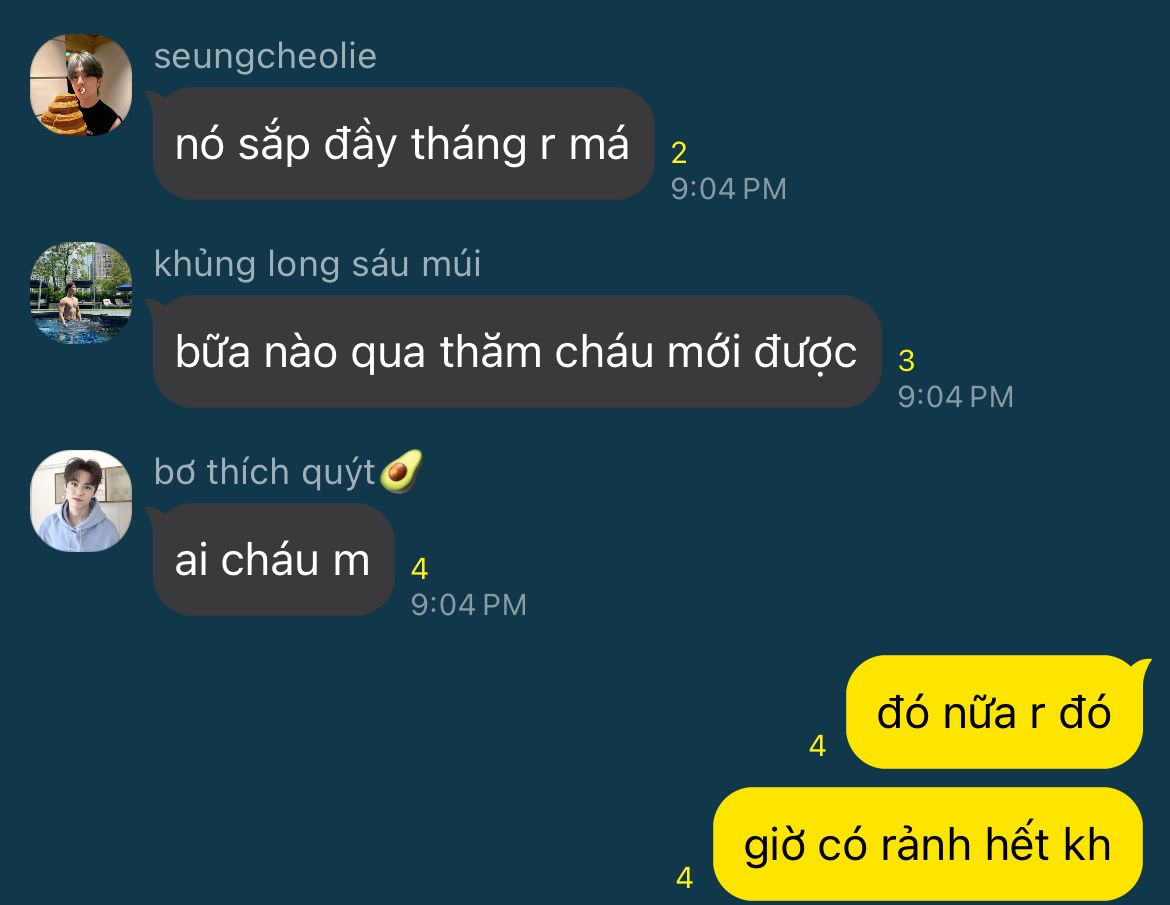Tap the 9:04 PM time beside 'ai cháu m'
1170x905 pixels.
click(469, 605)
